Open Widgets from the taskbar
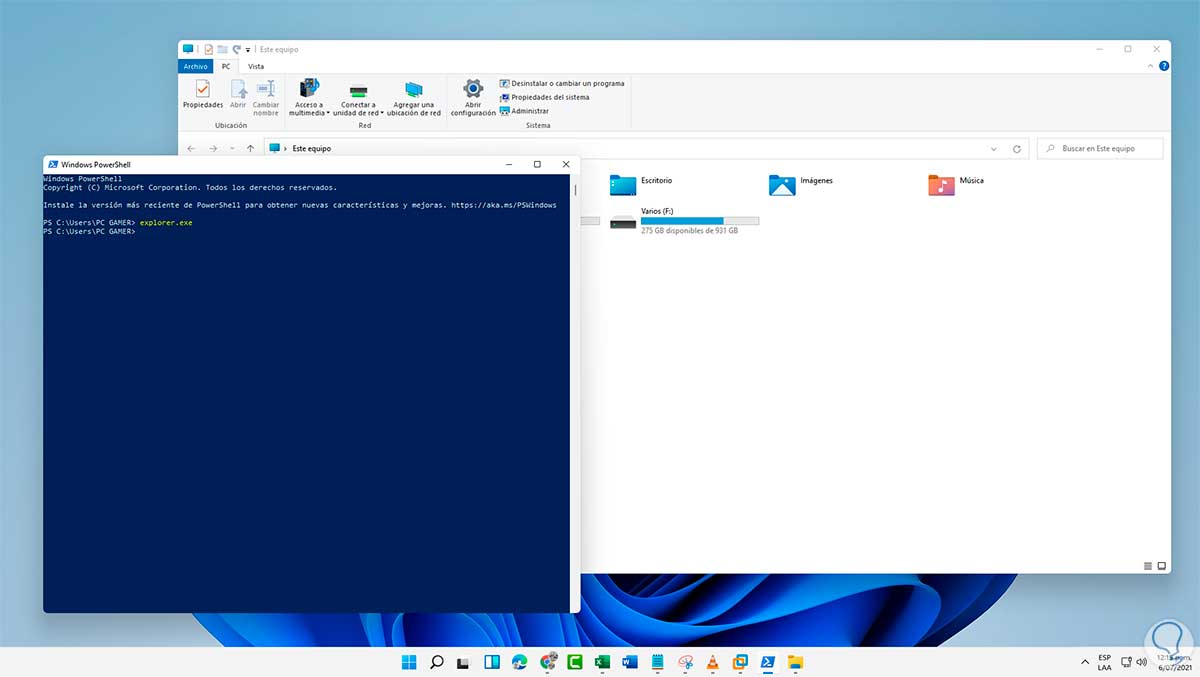The width and height of the screenshot is (1200, 677). coord(492,662)
